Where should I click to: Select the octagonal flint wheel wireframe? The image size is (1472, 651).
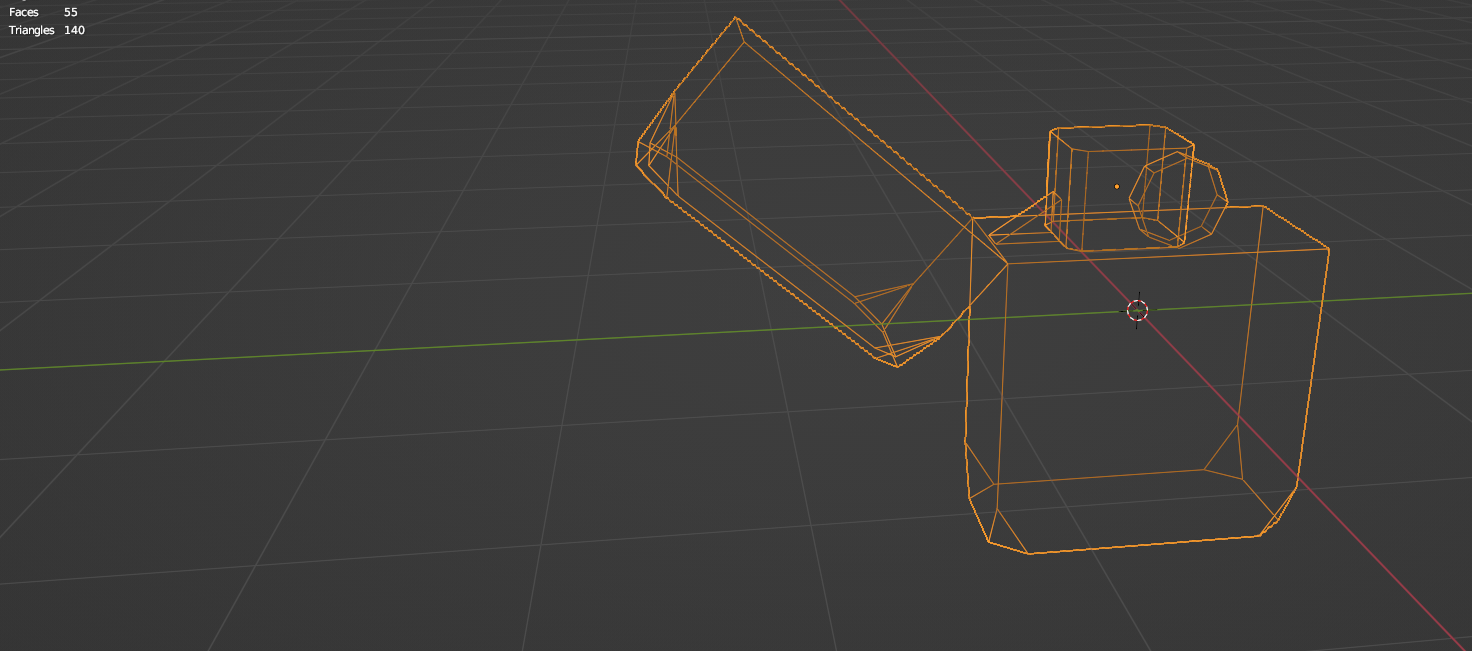[1178, 199]
